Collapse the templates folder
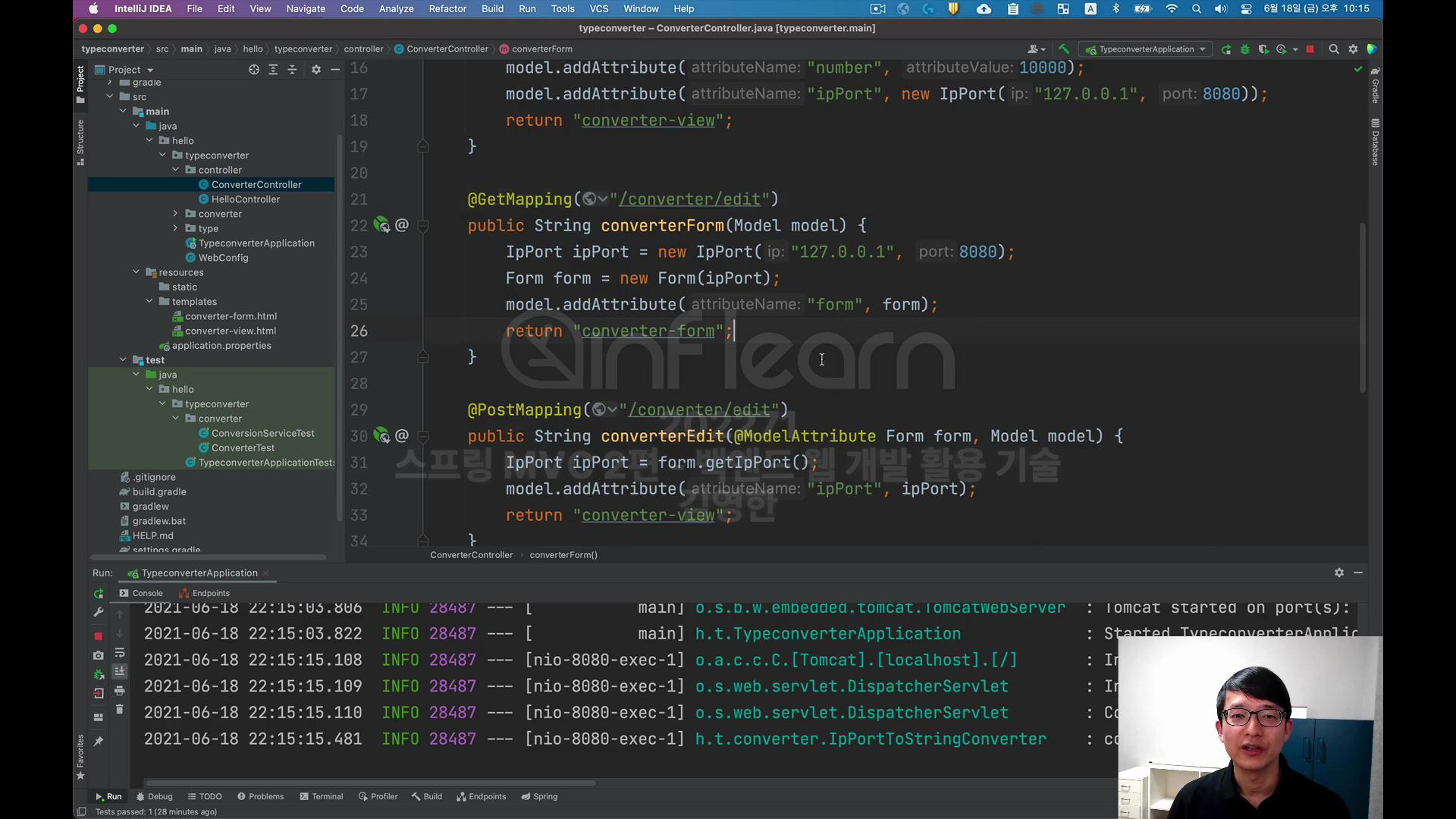The height and width of the screenshot is (819, 1456). pyautogui.click(x=149, y=302)
